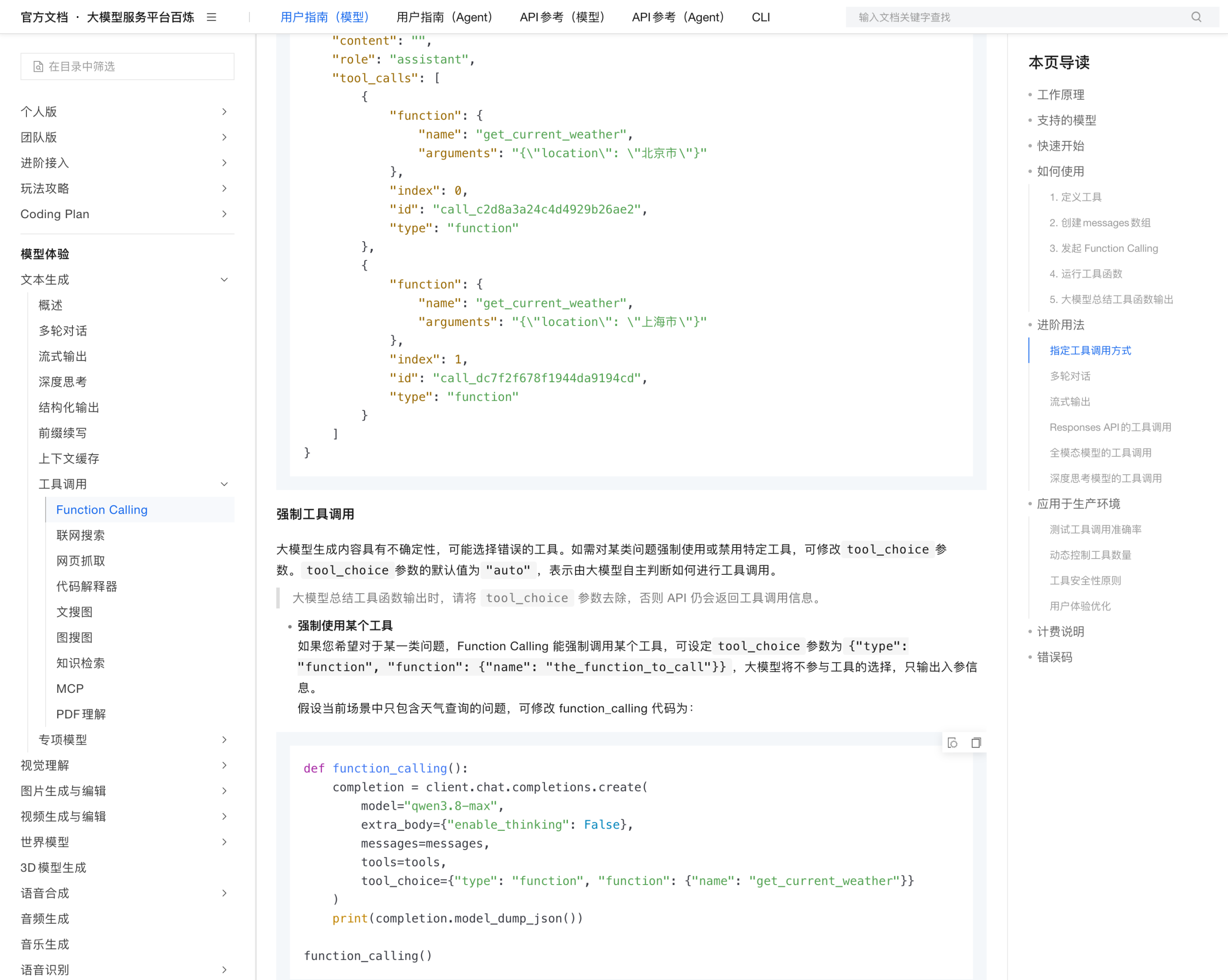Viewport: 1228px width, 980px height.
Task: Jump to 计费说明 in page outline
Action: 1061,631
